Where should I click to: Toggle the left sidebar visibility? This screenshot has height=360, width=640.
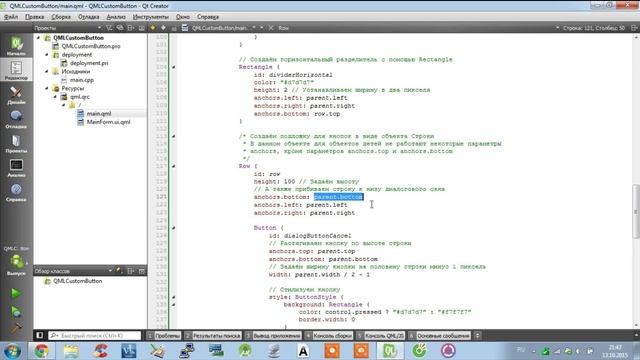(x=40, y=336)
